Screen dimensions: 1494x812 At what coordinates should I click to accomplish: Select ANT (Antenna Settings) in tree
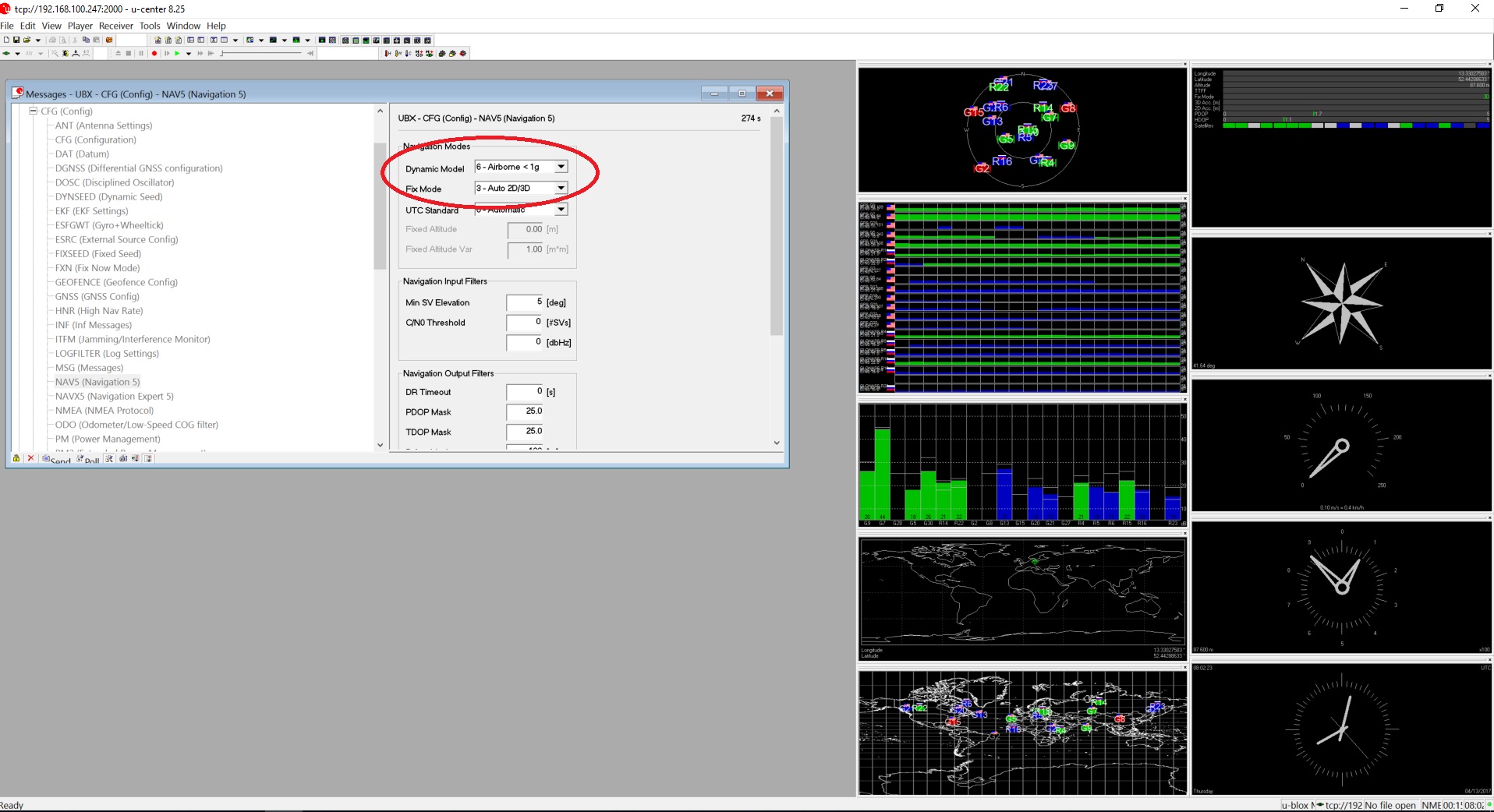pos(104,125)
